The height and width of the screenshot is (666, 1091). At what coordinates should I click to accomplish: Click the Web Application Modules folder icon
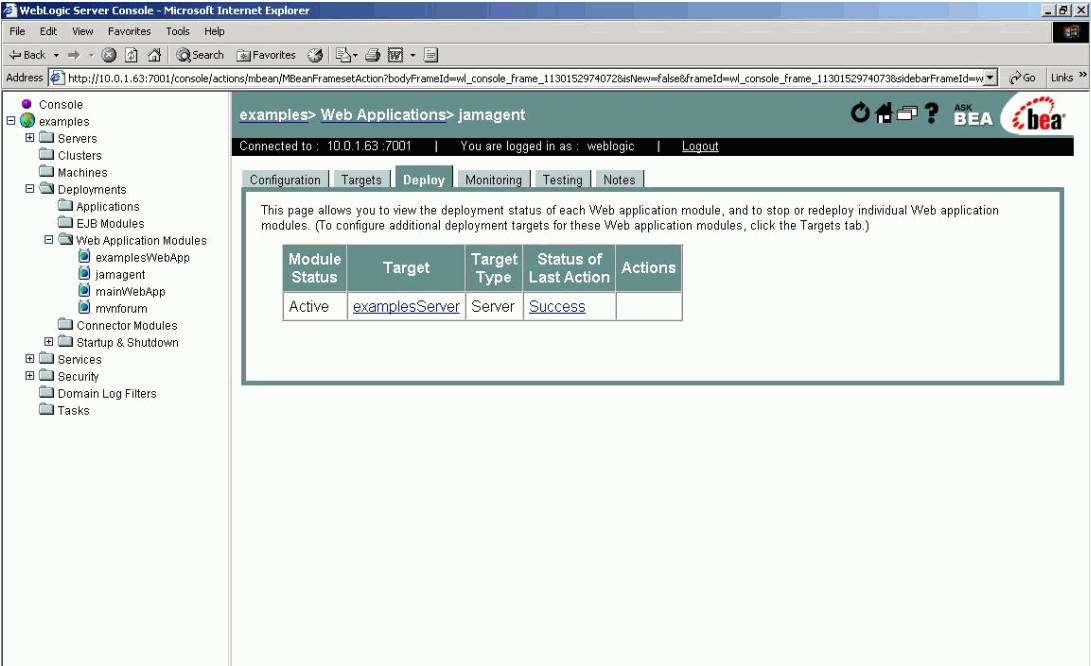tap(65, 239)
